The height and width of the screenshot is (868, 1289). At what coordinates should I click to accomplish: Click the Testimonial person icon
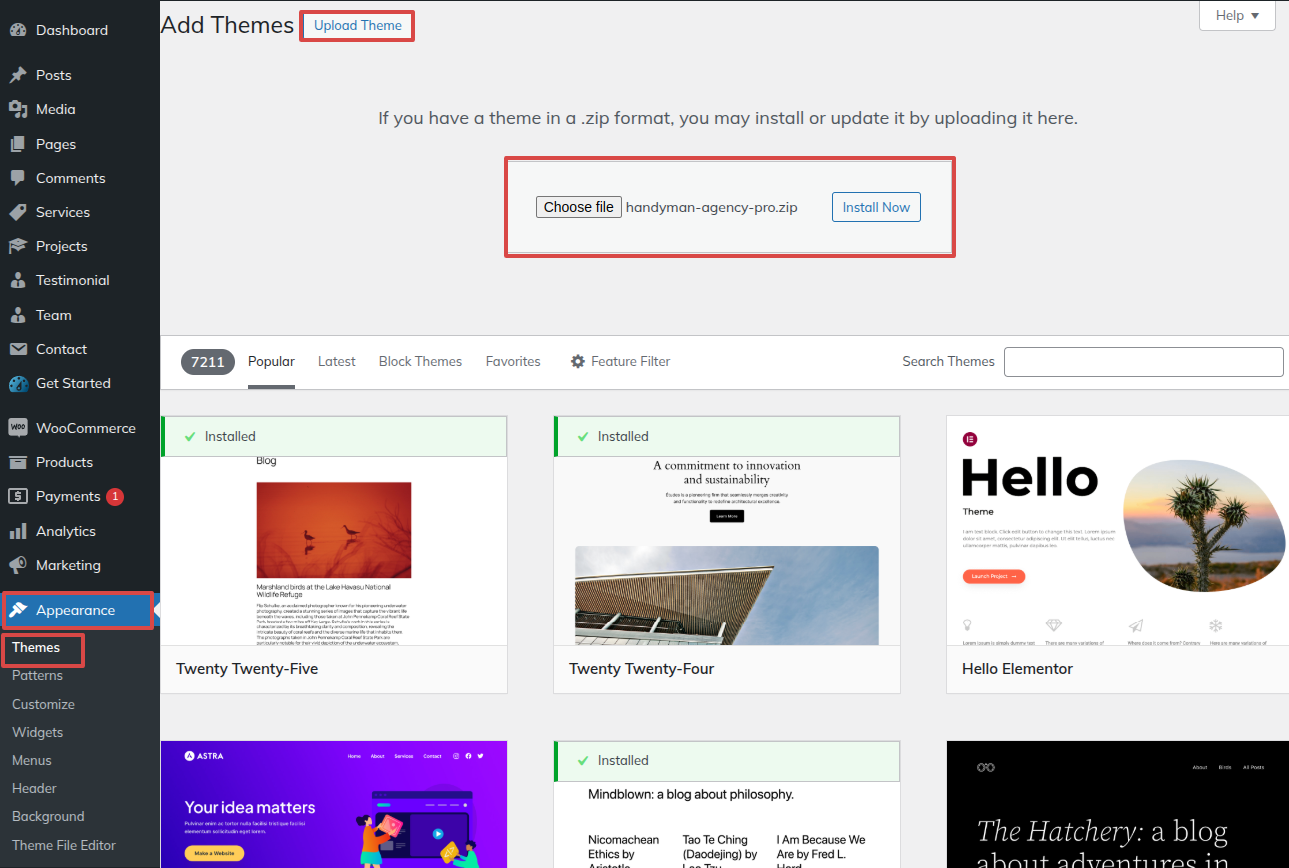point(18,280)
